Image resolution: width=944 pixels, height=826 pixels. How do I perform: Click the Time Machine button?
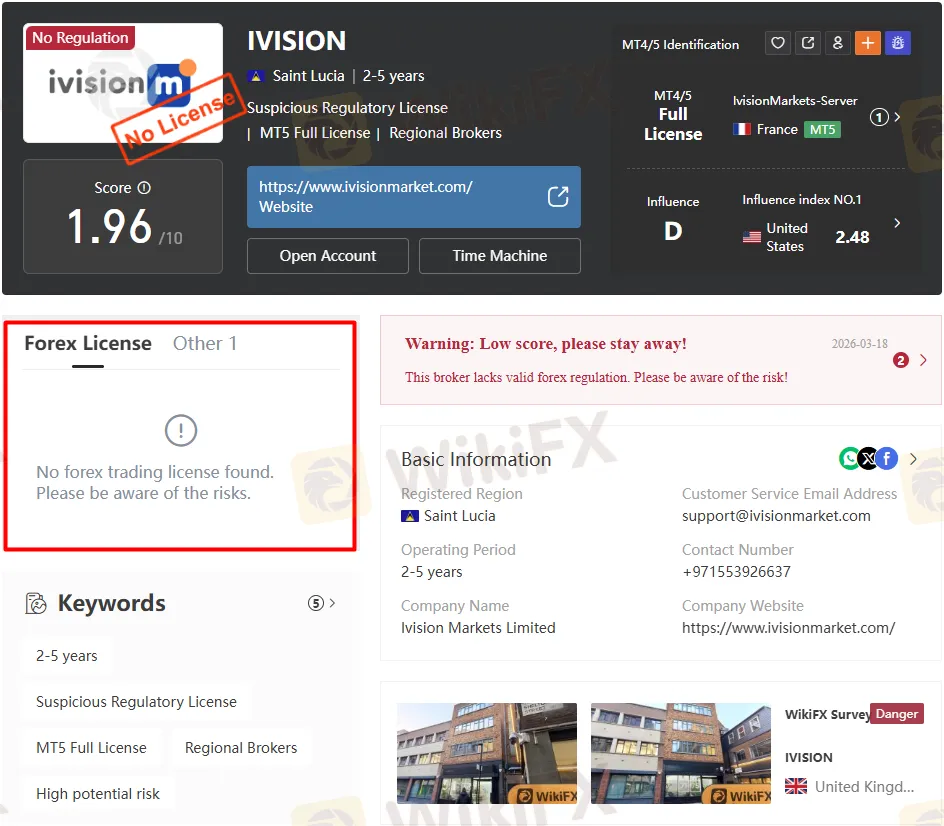tap(499, 256)
